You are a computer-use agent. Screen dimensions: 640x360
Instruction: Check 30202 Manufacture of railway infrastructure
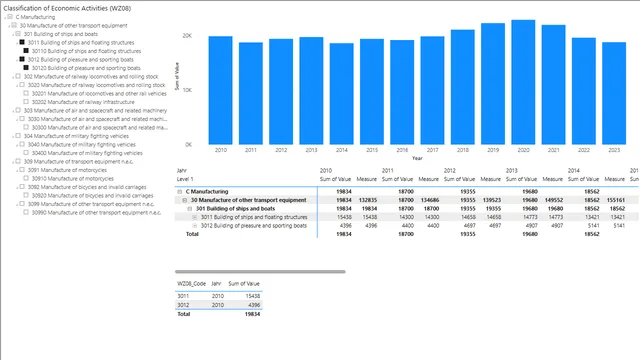(26, 102)
